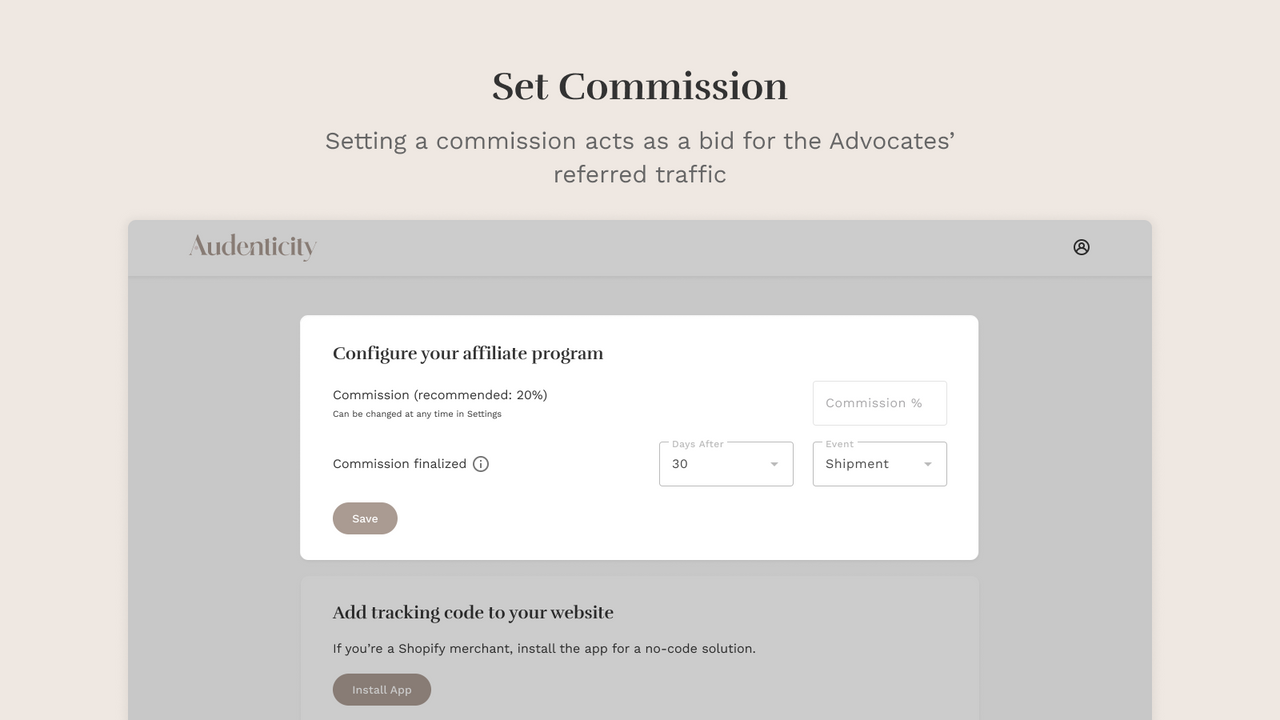
Task: Click the Install App button
Action: [x=382, y=689]
